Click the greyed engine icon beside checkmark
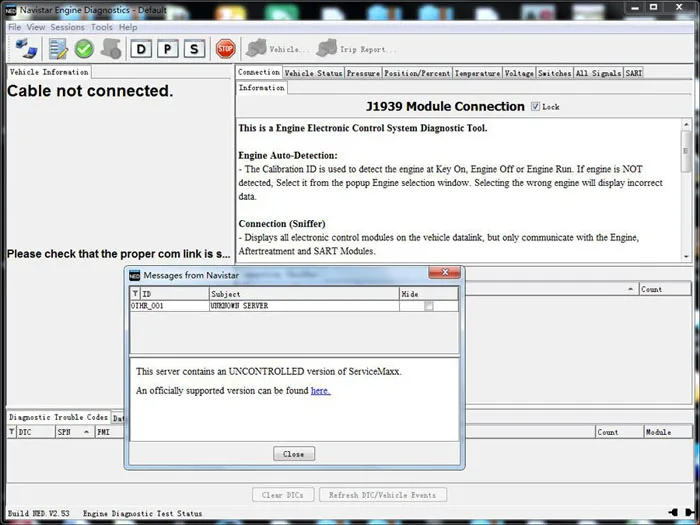This screenshot has width=700, height=525. click(111, 49)
